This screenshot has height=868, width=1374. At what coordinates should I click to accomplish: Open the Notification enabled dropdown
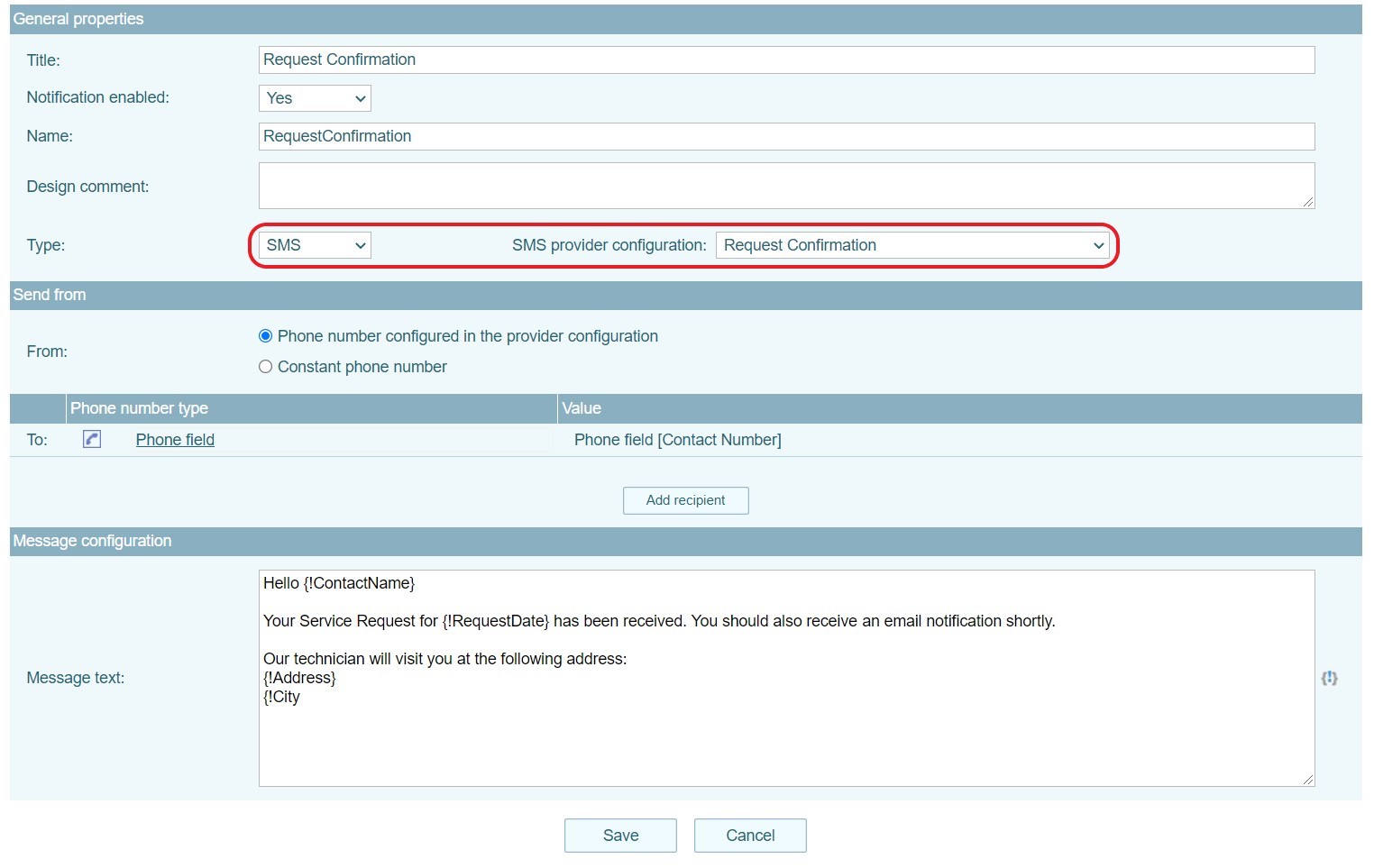click(315, 98)
